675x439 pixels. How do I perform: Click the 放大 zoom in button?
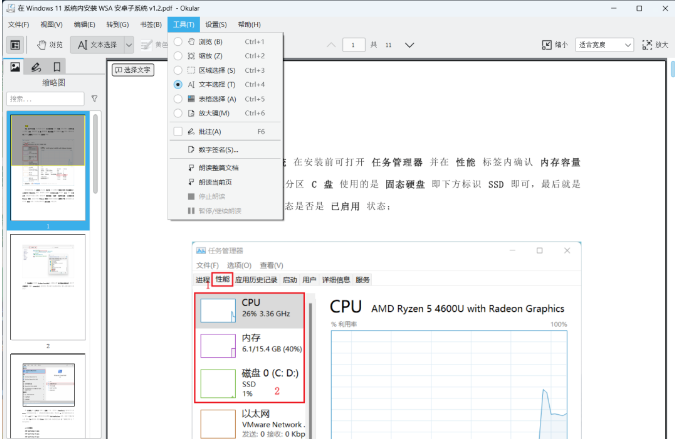pyautogui.click(x=655, y=45)
